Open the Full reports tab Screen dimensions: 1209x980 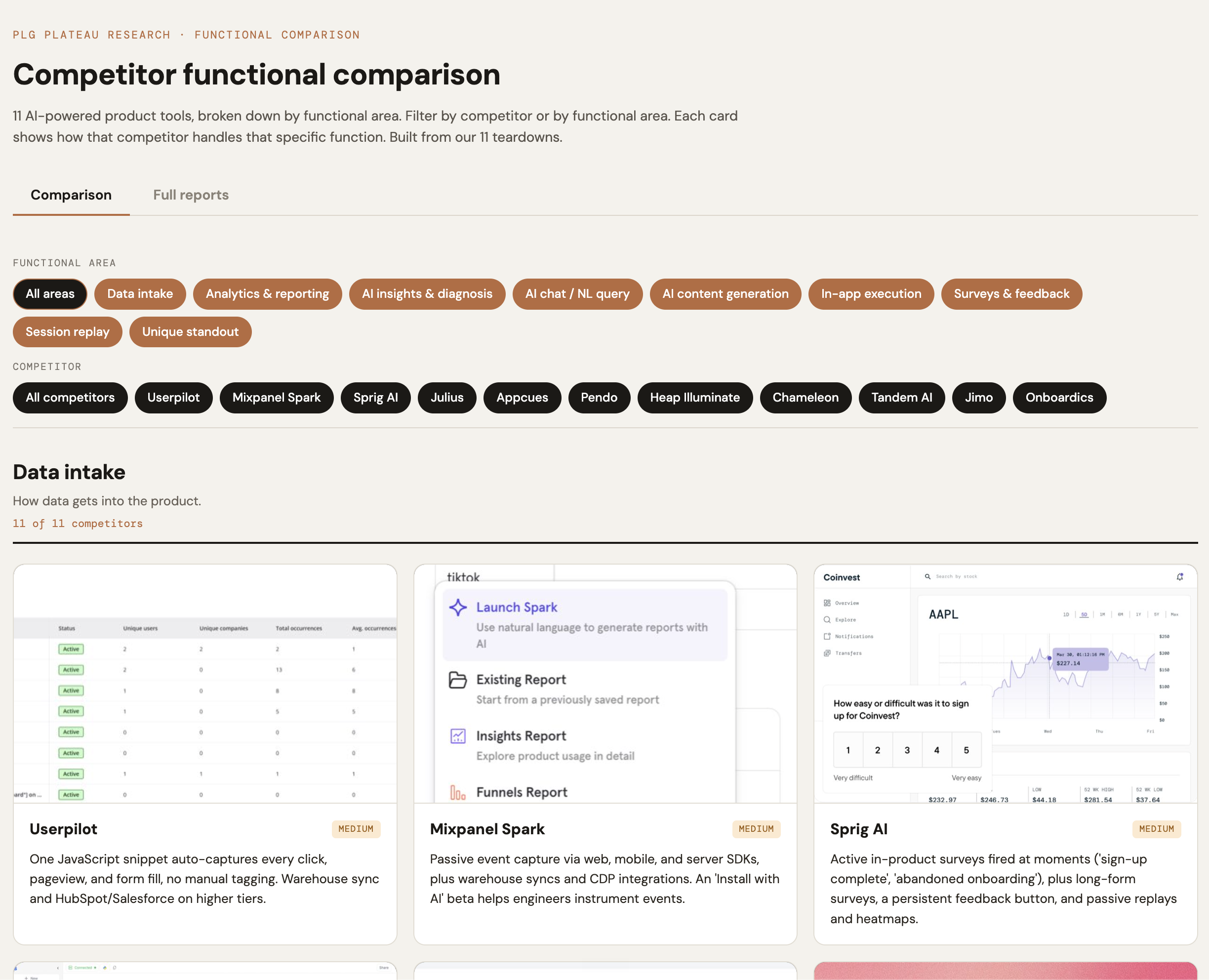point(191,195)
